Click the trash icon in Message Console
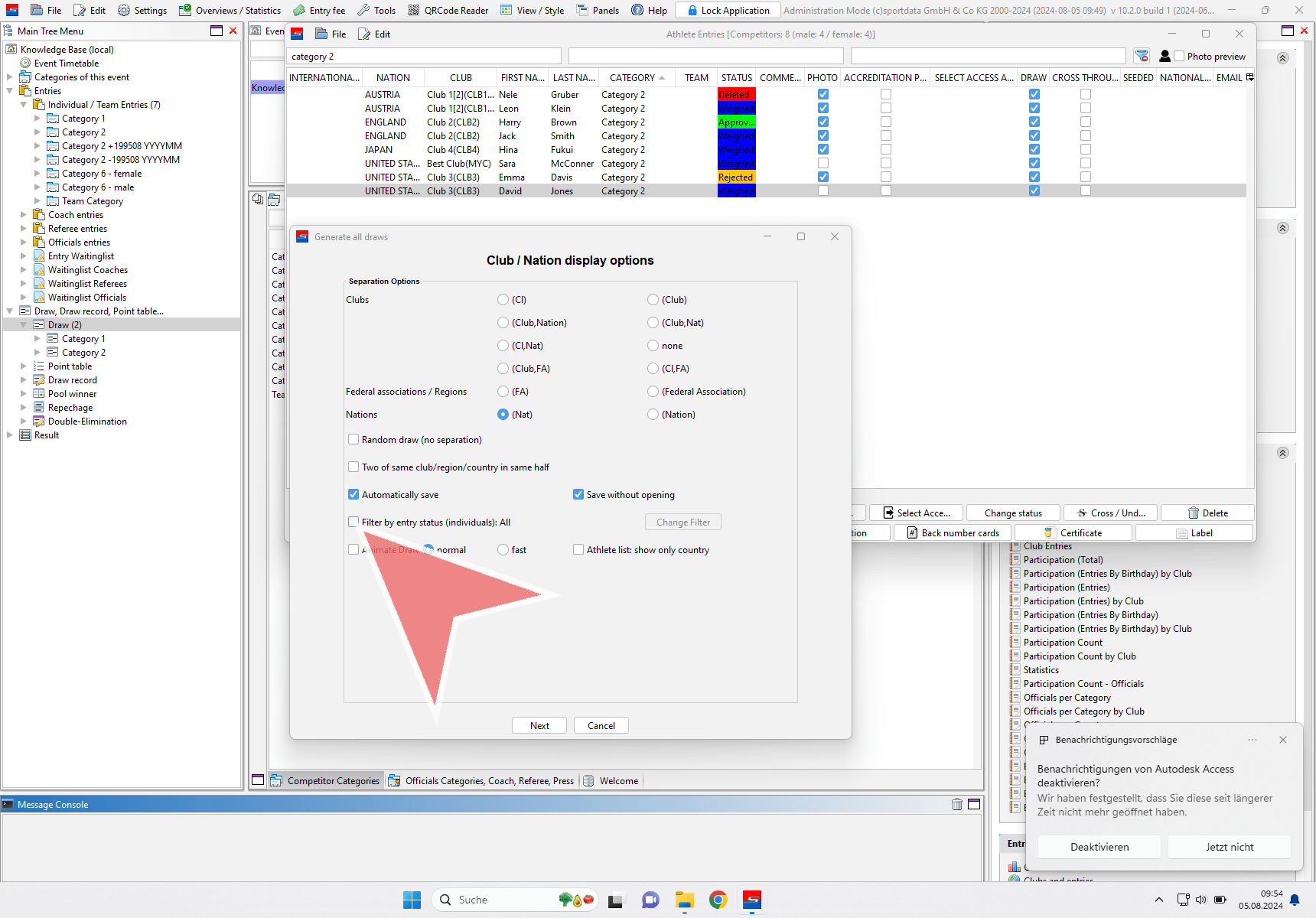The image size is (1316, 918). [956, 804]
